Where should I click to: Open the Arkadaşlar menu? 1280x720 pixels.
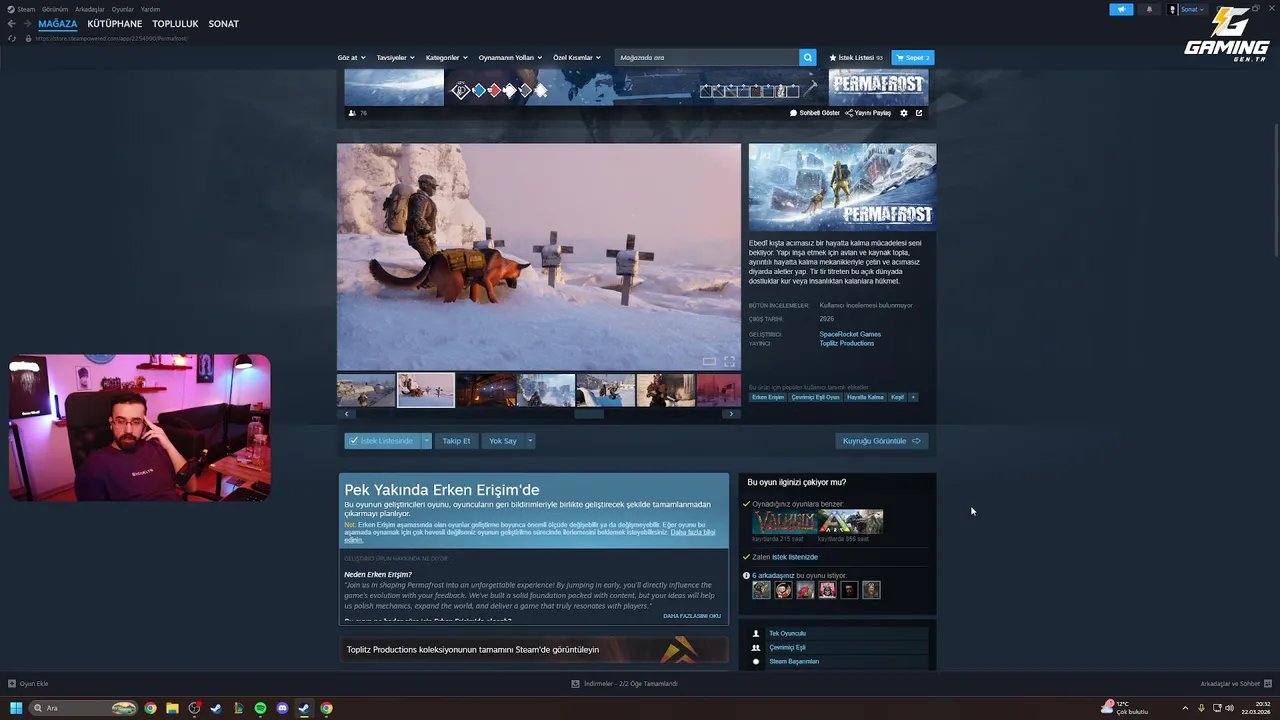click(x=90, y=9)
